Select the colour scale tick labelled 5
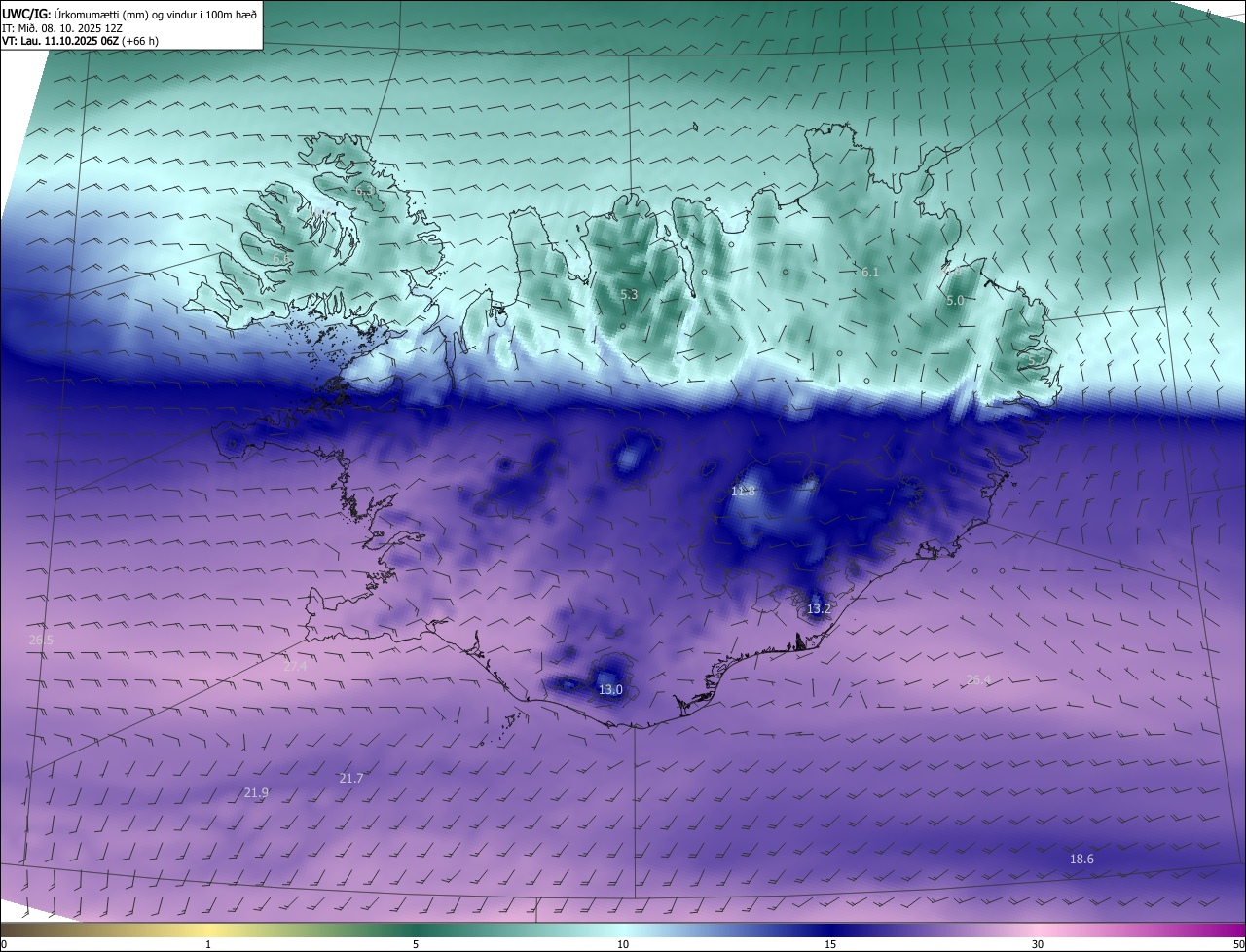Screen dimensions: 1246x952 pos(416,944)
